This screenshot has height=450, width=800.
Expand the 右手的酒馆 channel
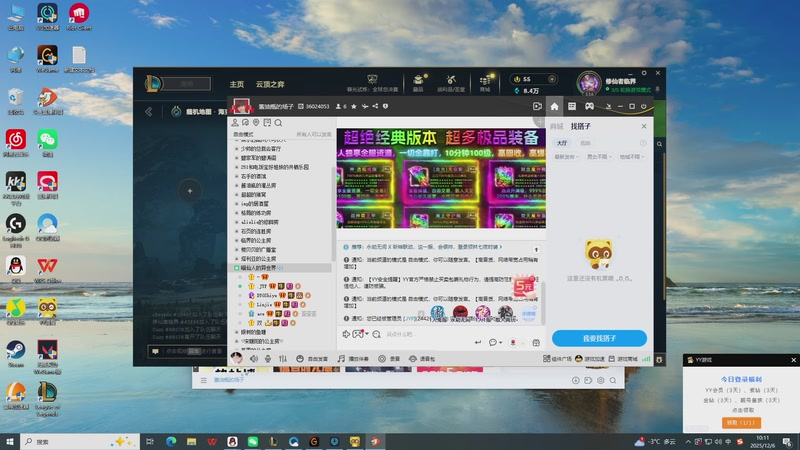click(253, 176)
